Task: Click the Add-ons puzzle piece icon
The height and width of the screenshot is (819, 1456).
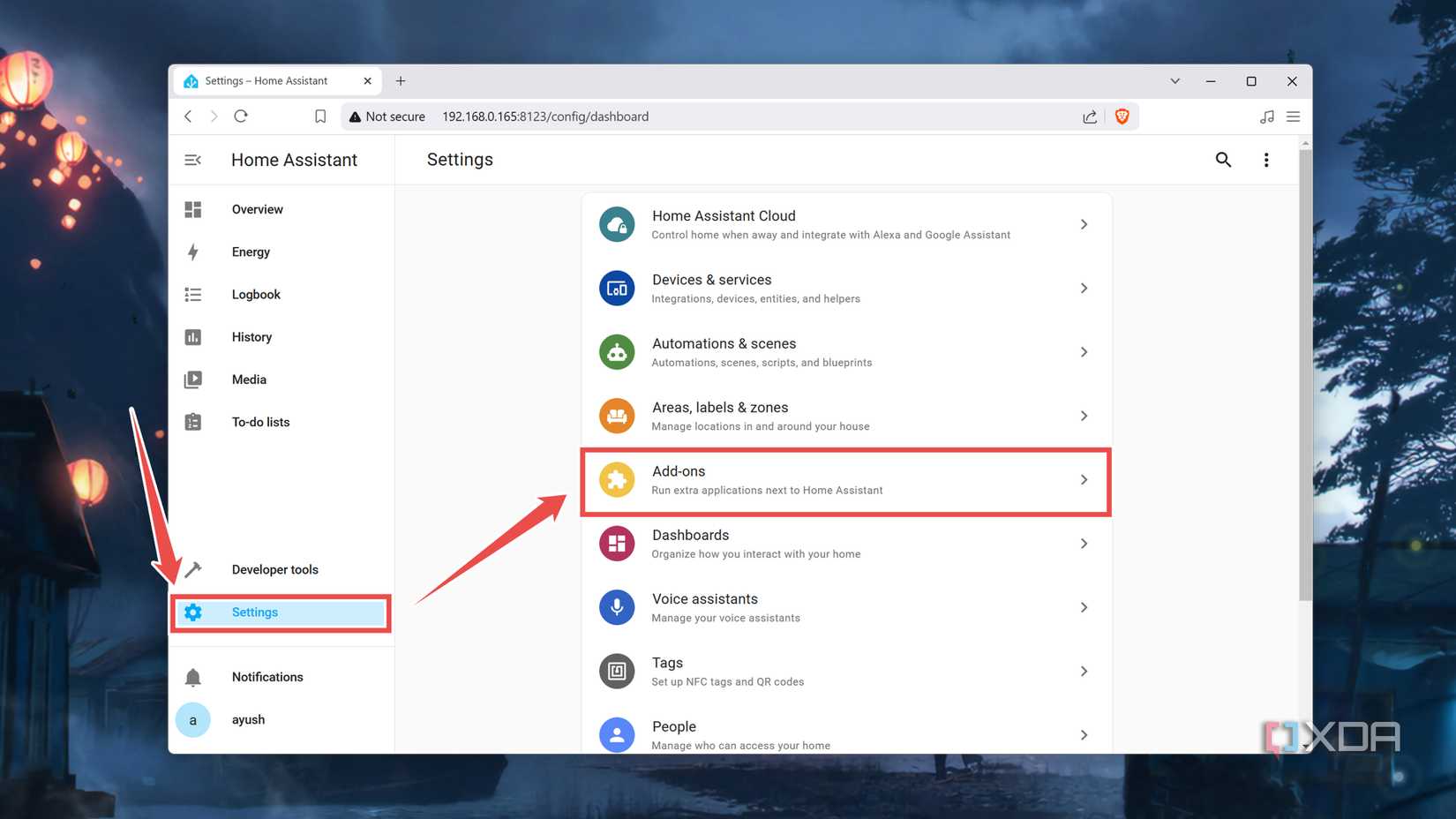Action: click(x=617, y=480)
